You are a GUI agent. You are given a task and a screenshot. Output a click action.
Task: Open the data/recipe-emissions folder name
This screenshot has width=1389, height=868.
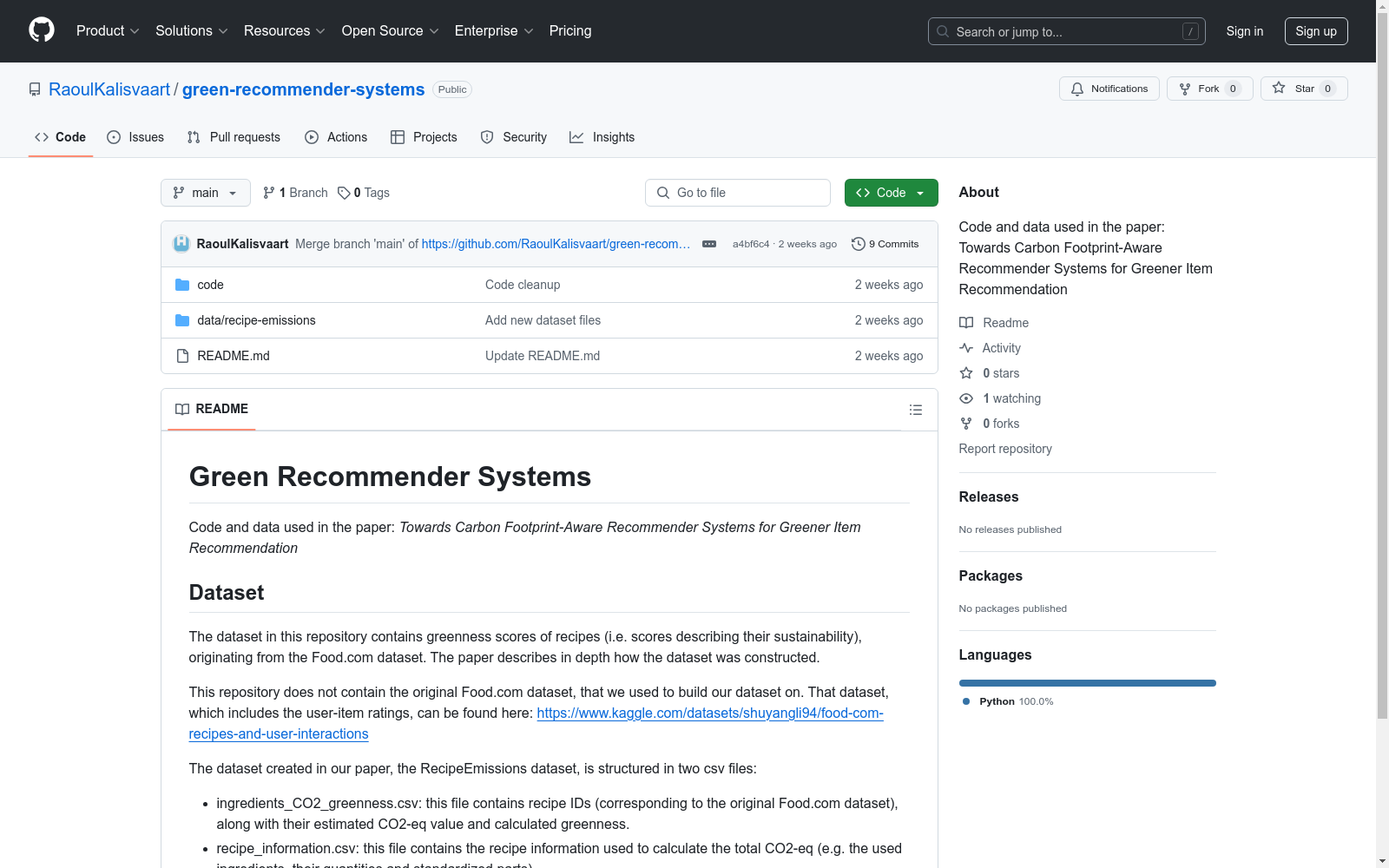[x=257, y=320]
